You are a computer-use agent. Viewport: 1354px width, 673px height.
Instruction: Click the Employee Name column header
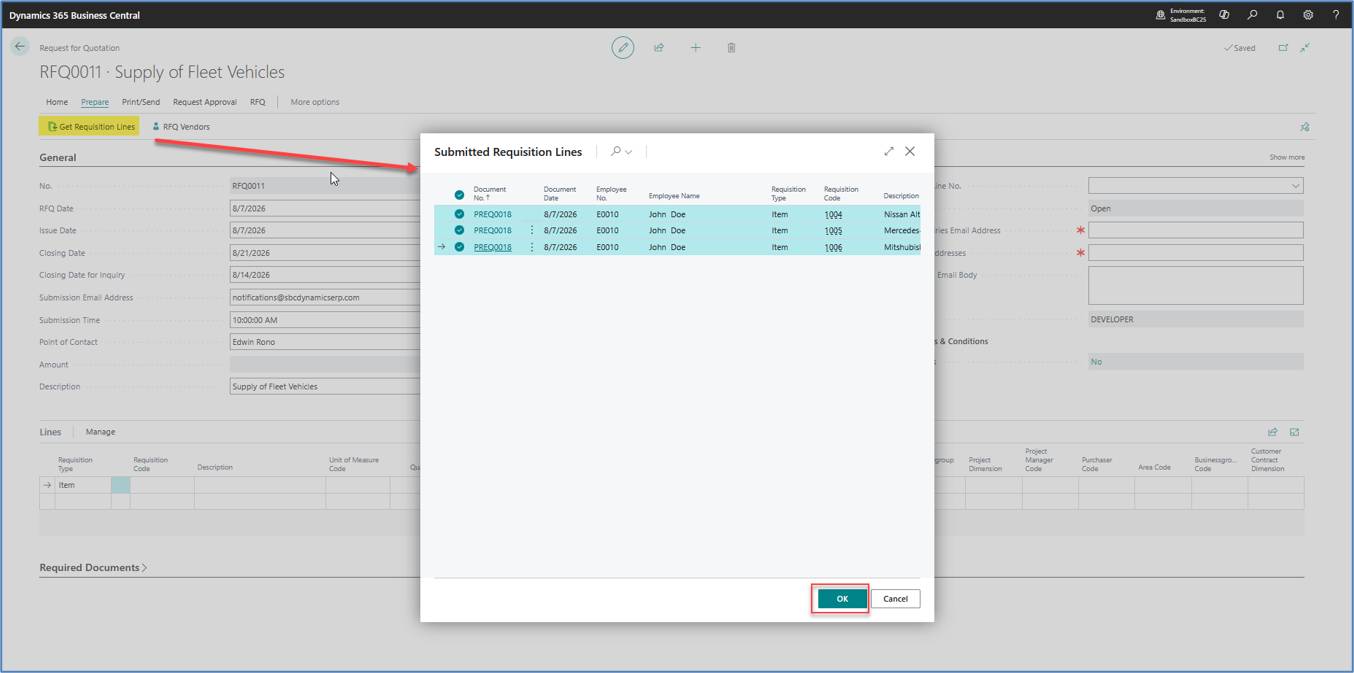coord(674,196)
